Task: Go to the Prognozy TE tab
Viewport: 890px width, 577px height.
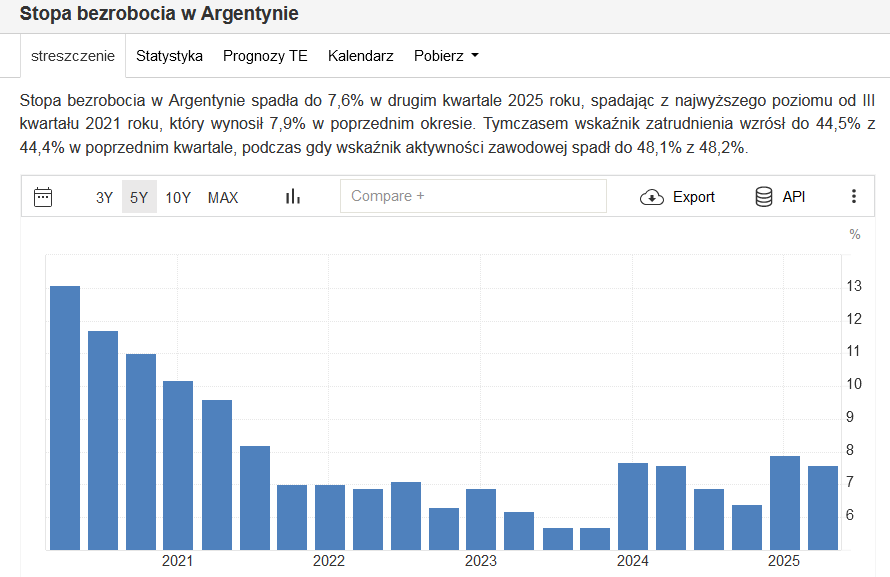Action: (265, 56)
